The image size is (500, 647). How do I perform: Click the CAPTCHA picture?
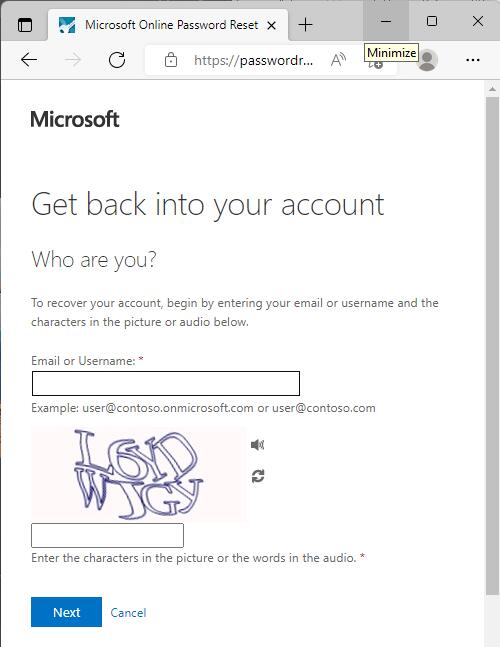pos(139,474)
